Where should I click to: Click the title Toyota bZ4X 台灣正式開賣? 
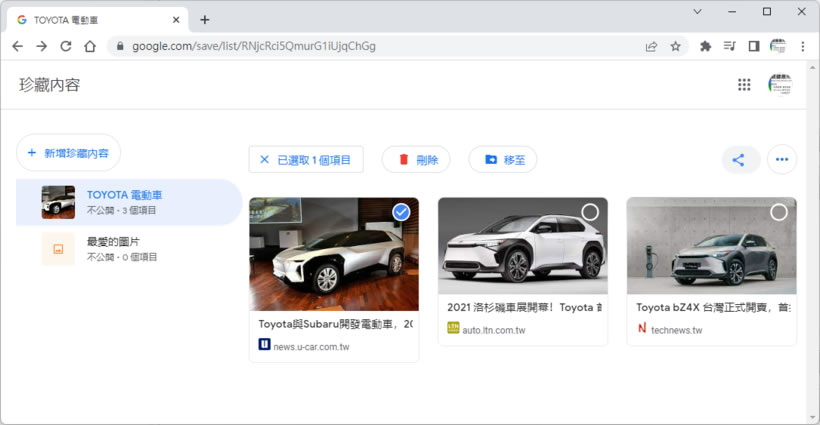coord(713,307)
